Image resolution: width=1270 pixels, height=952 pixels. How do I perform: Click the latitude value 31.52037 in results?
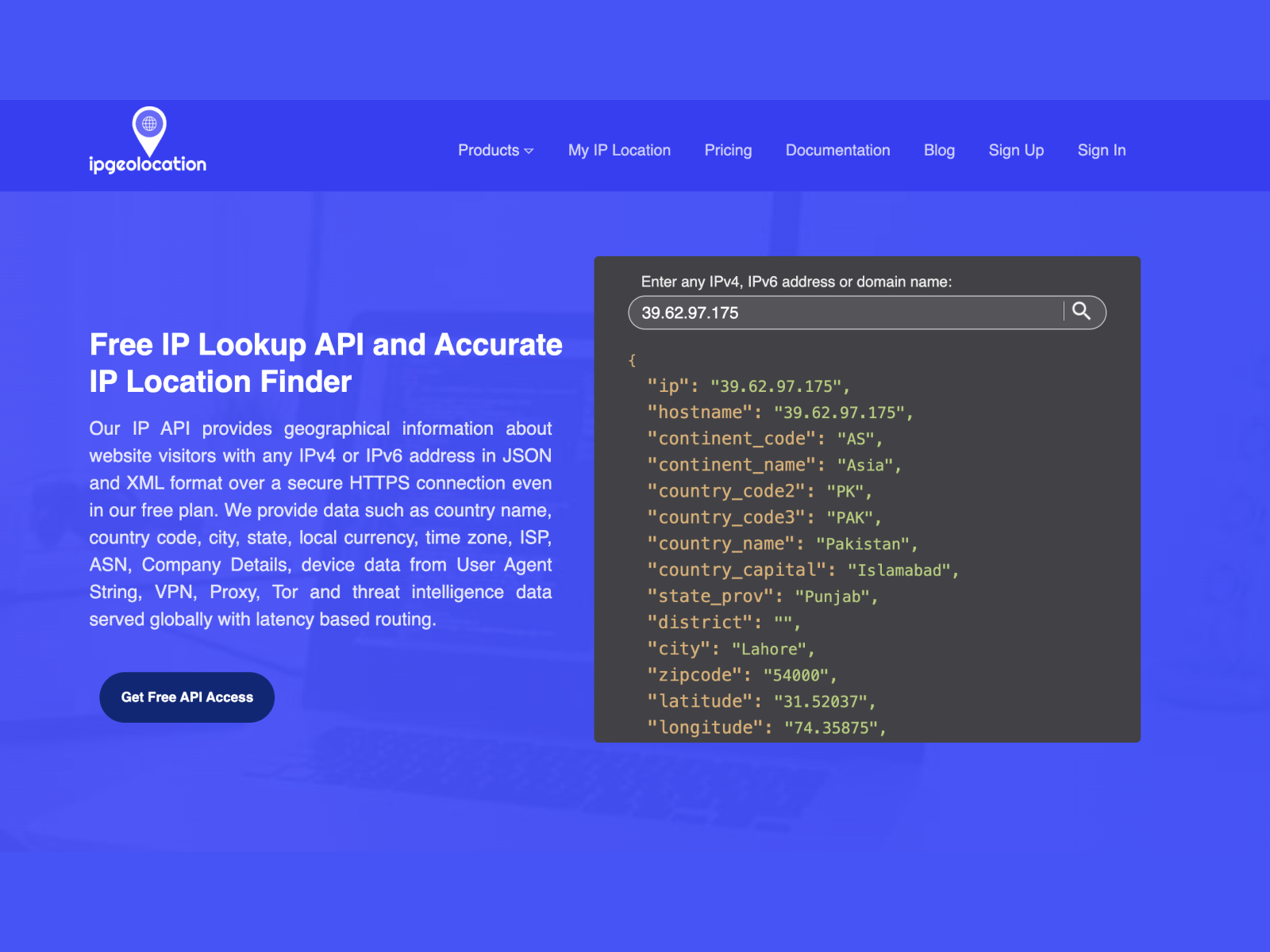pos(823,701)
